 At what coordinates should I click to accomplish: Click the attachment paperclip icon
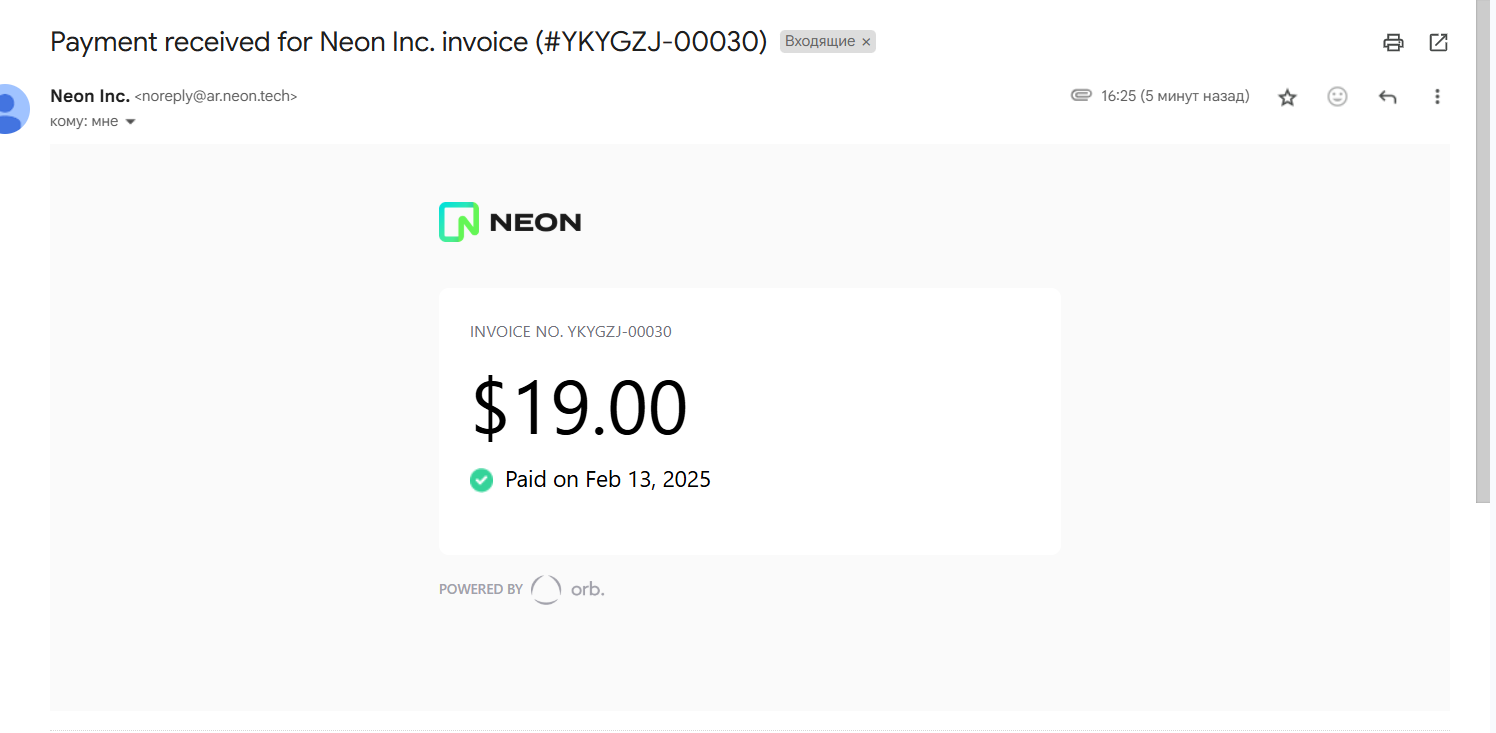tap(1080, 96)
